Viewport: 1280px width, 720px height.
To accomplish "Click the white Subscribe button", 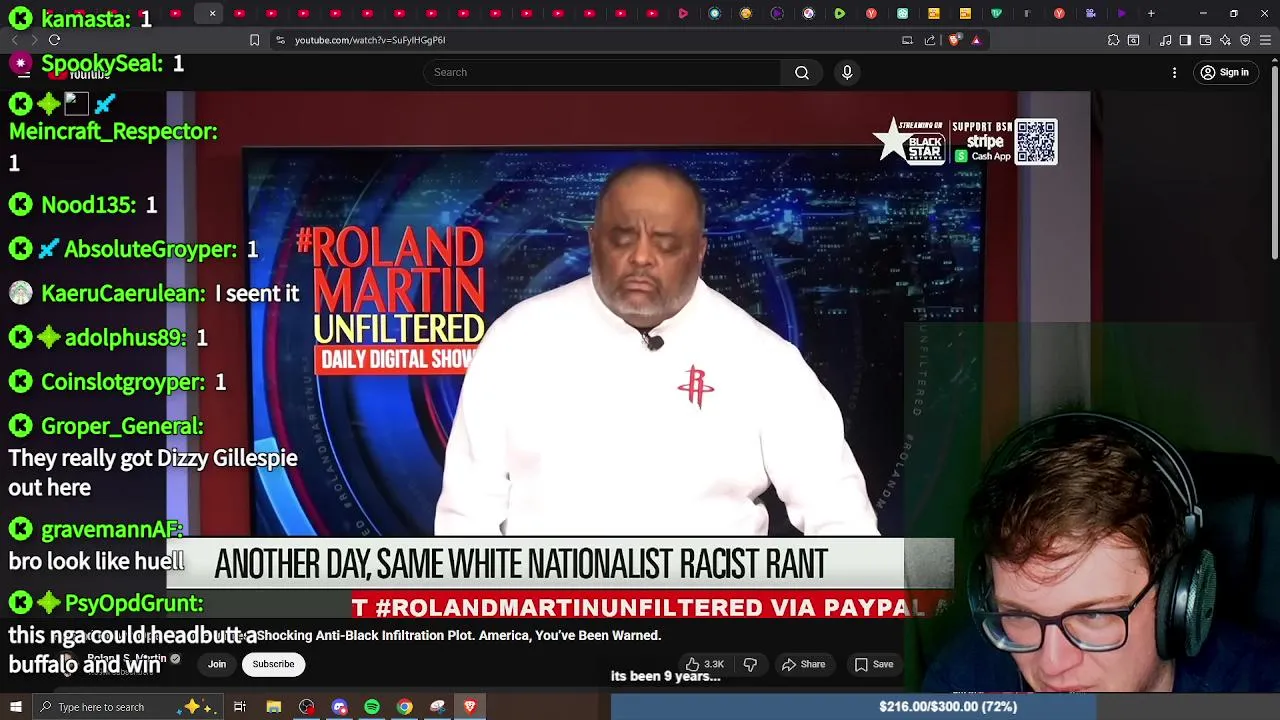I will pyautogui.click(x=273, y=664).
